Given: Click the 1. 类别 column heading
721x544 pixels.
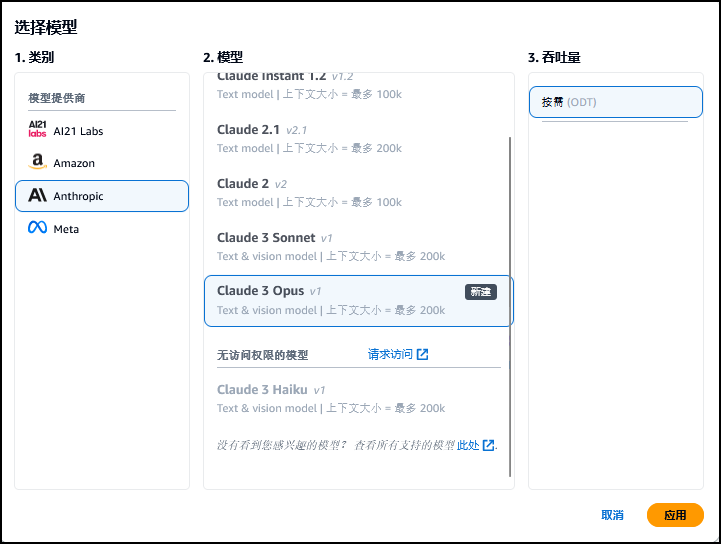Looking at the screenshot, I should tap(34, 57).
